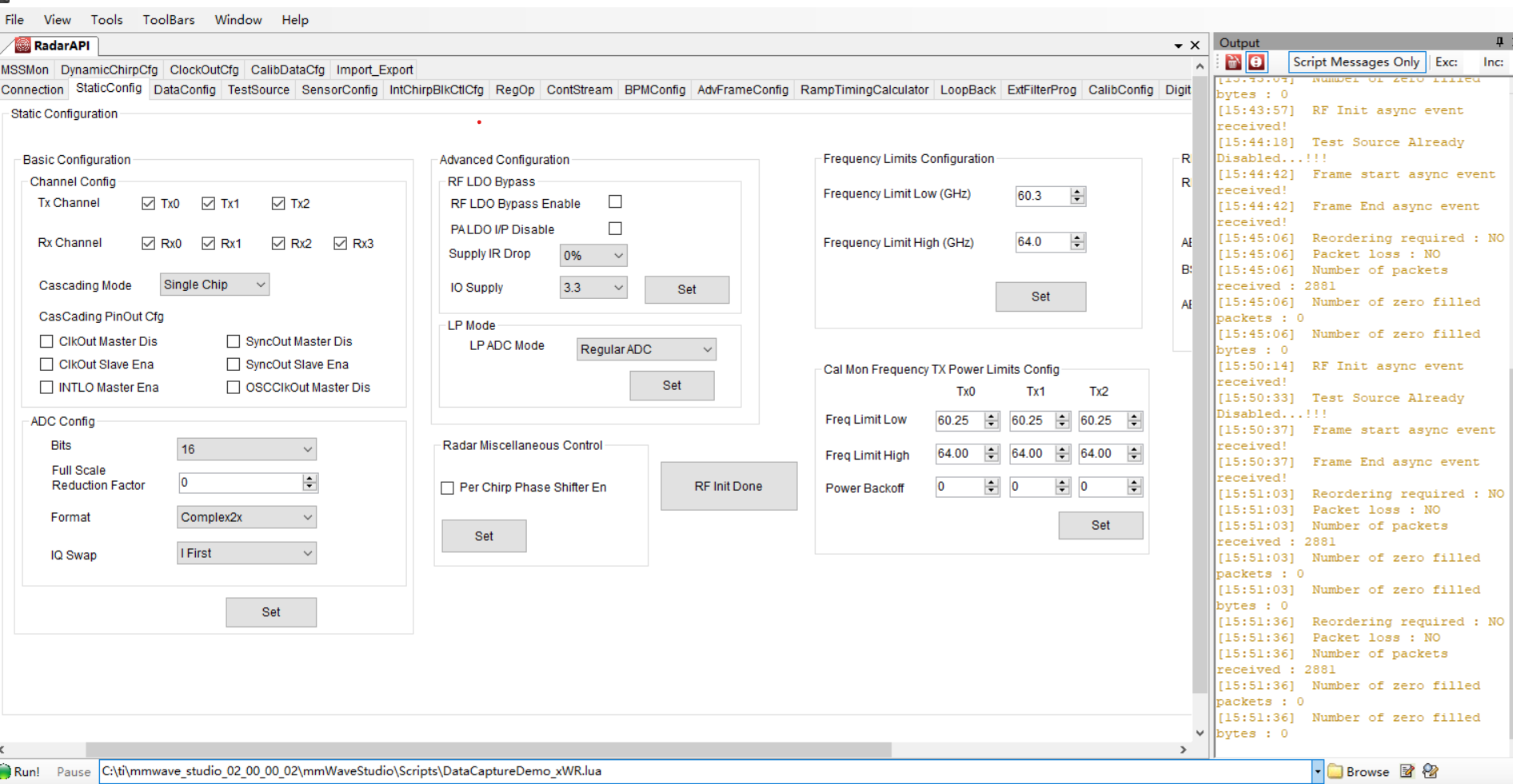
Task: Click the Lua script path field
Action: 706,771
